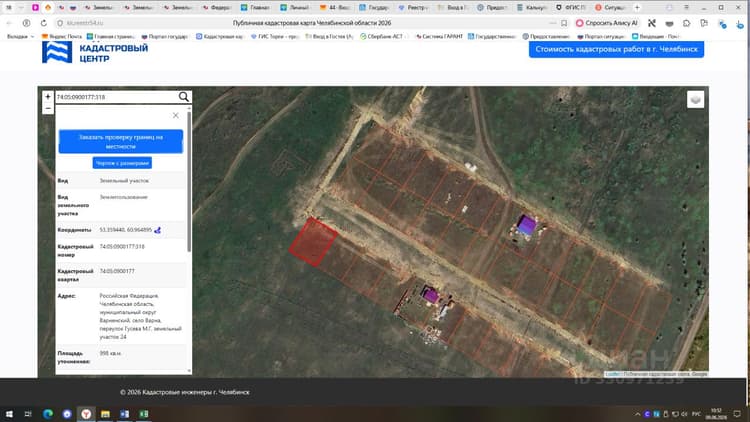Image resolution: width=750 pixels, height=422 pixels.
Task: Click the magnifier search icon in map search box
Action: click(x=184, y=97)
